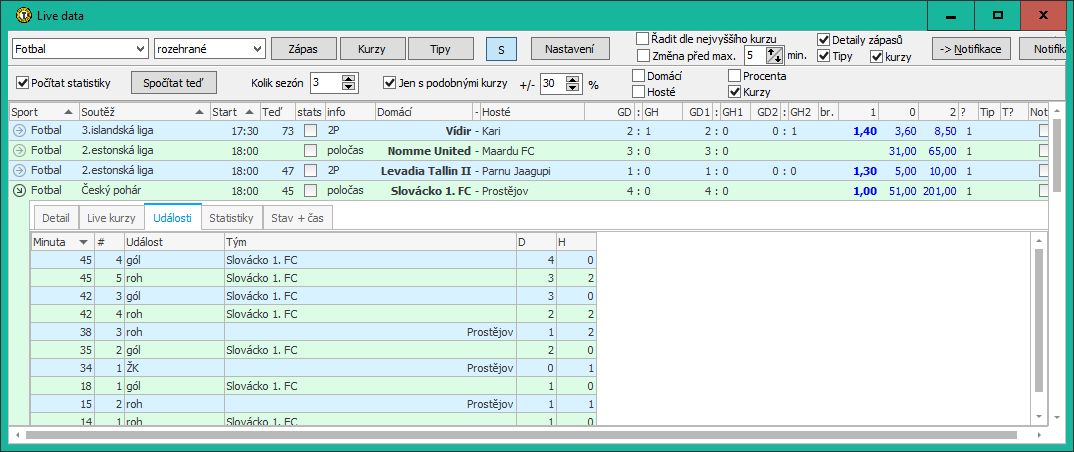Click the -> Notifikace button
Screen dimensions: 1074x452
pos(971,49)
